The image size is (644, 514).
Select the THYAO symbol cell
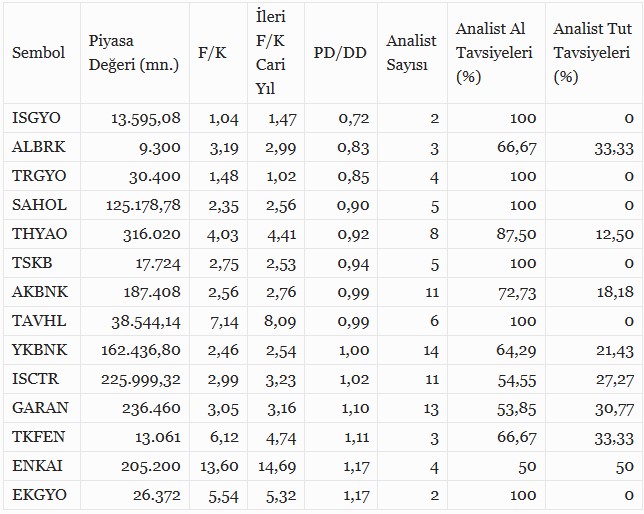click(x=38, y=234)
